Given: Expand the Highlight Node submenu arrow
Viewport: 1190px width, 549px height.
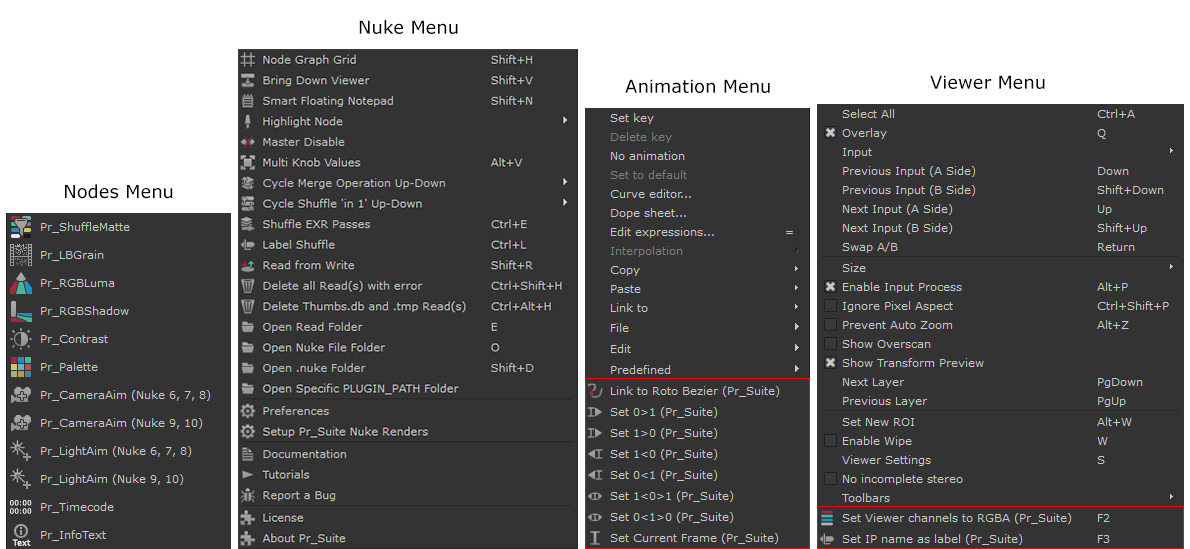Looking at the screenshot, I should click(566, 122).
